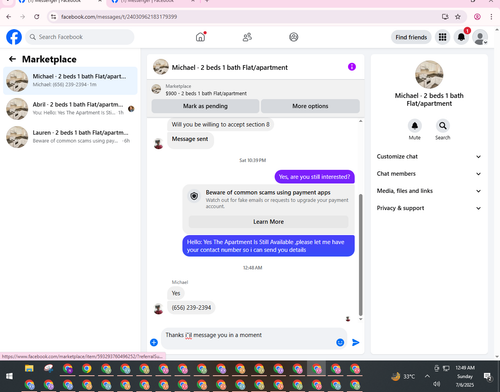Open more actions plus icon in composer
This screenshot has height=392, width=500.
coord(154,342)
